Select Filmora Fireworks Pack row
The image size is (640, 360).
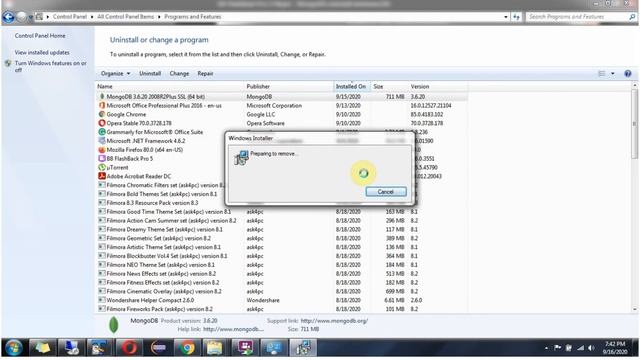tap(282, 309)
